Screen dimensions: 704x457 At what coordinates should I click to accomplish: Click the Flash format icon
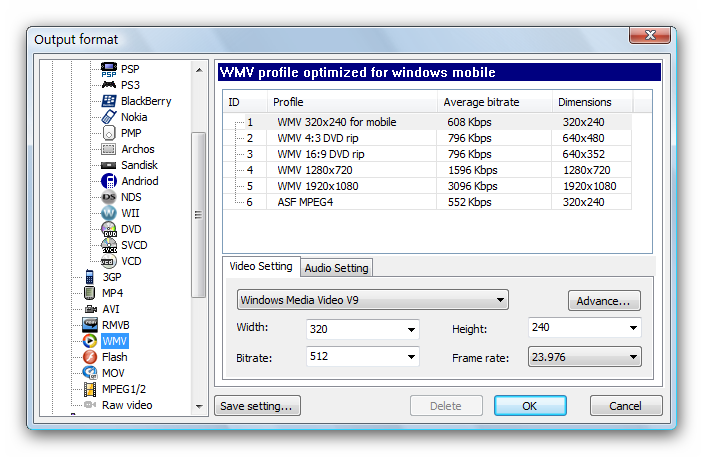point(90,357)
